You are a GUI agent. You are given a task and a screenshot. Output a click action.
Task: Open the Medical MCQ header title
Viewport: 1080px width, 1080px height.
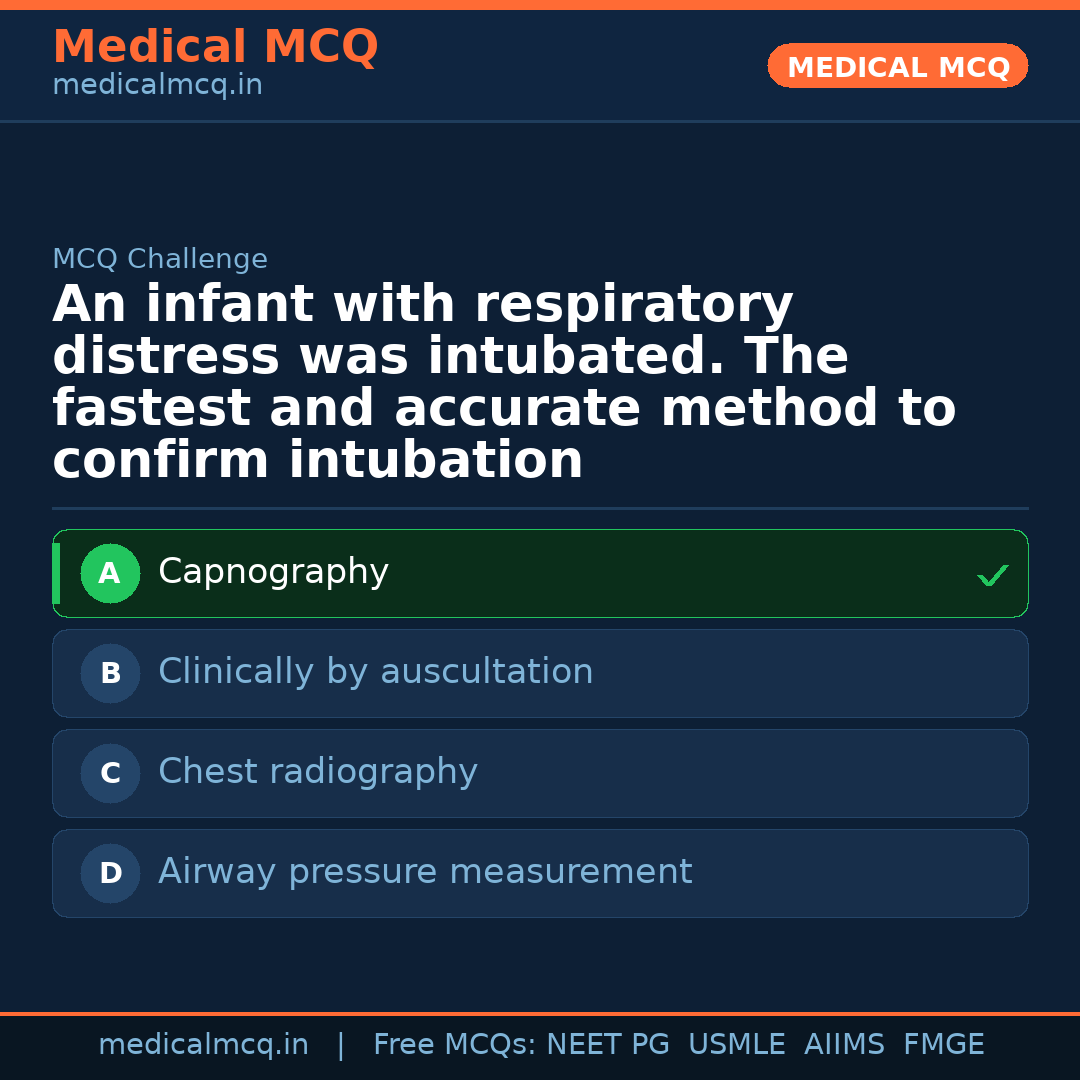[x=215, y=47]
